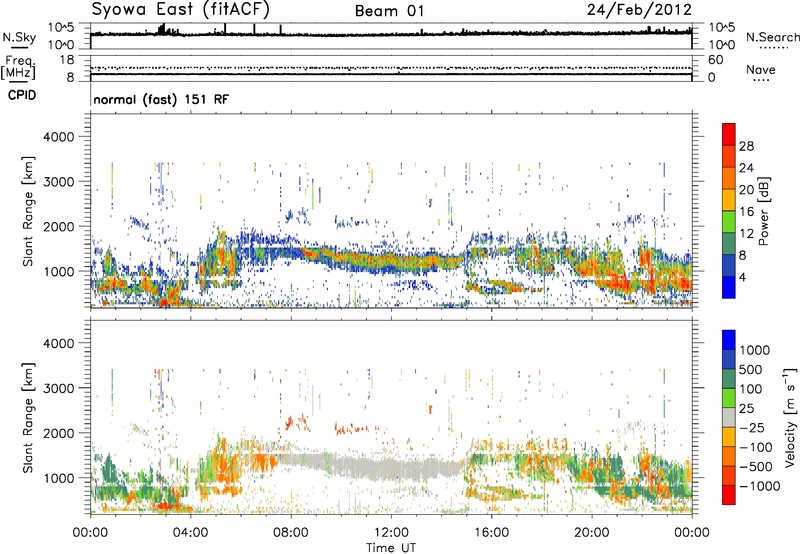Viewport: 800px width, 554px height.
Task: Select the '24' label on the Power scale
Action: pos(746,168)
